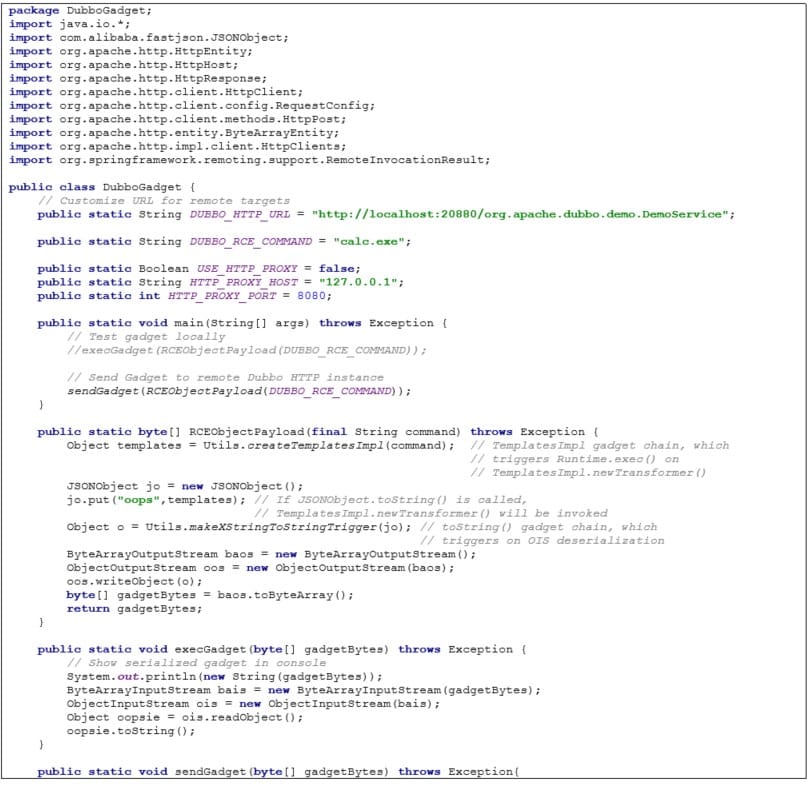Screen dimensions: 808x786
Task: Click 'oopsie.toString();' line
Action: click(x=131, y=731)
